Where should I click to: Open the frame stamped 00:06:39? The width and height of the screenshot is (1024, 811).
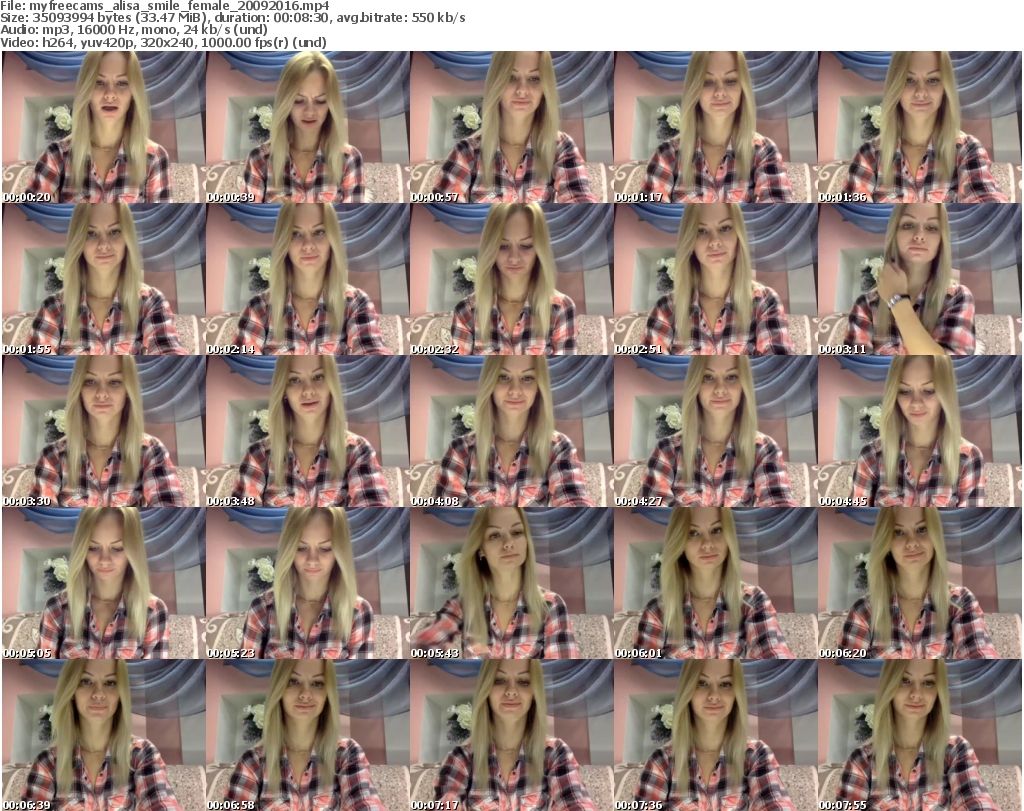[x=104, y=735]
